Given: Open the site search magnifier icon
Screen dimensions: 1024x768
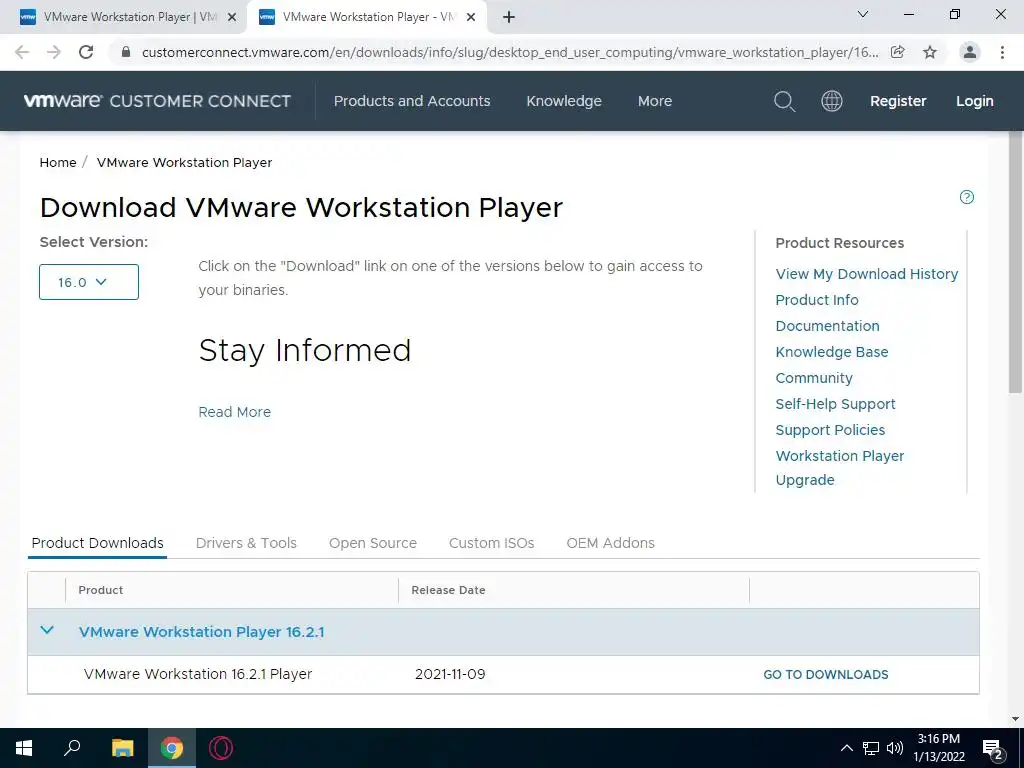Looking at the screenshot, I should point(784,101).
